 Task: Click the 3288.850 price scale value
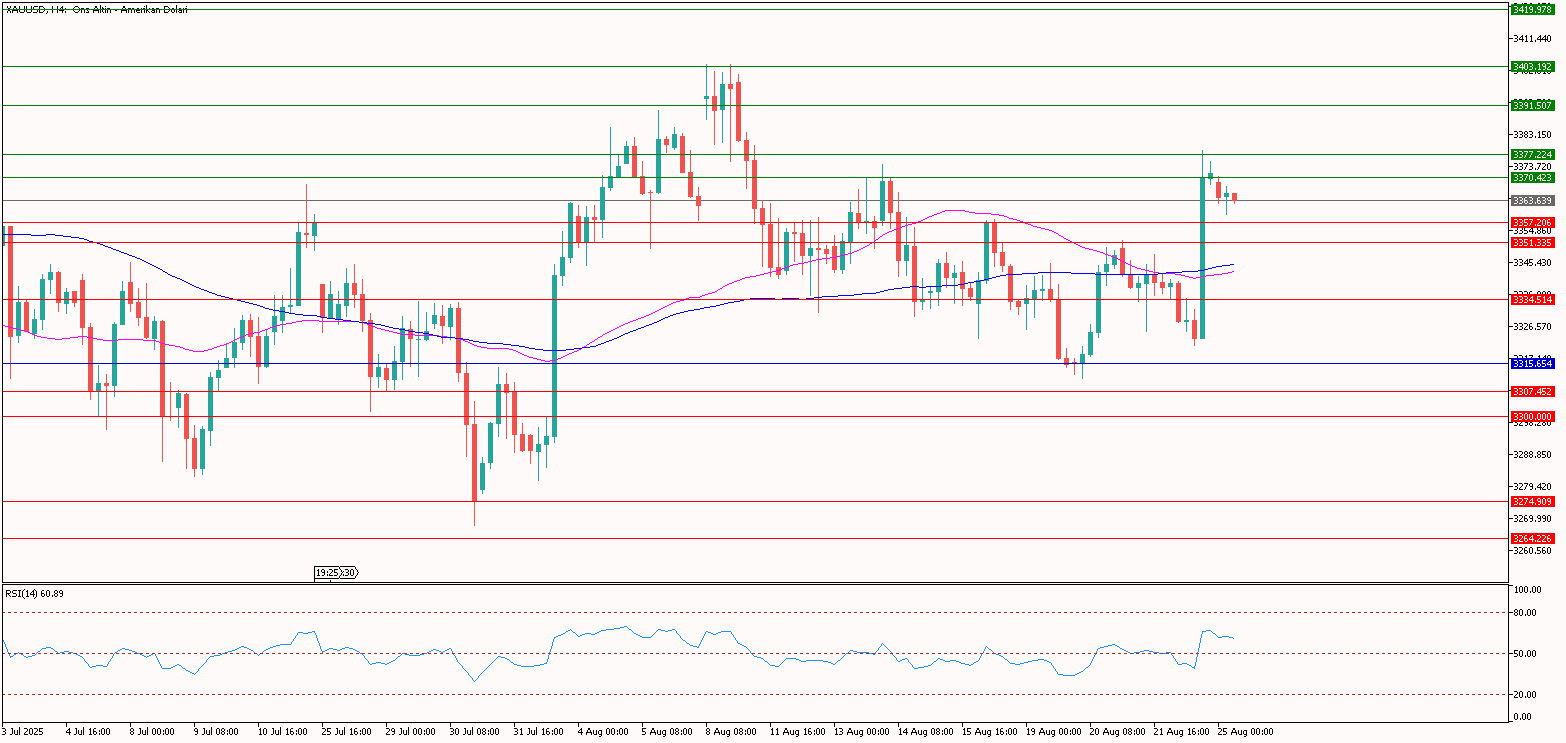(x=1533, y=454)
